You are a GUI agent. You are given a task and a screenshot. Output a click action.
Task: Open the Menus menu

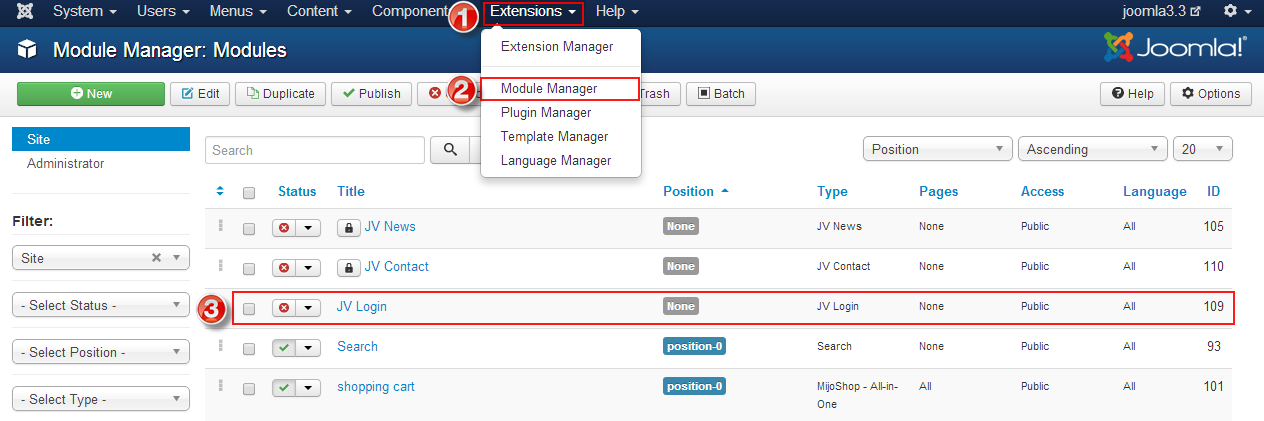[238, 11]
